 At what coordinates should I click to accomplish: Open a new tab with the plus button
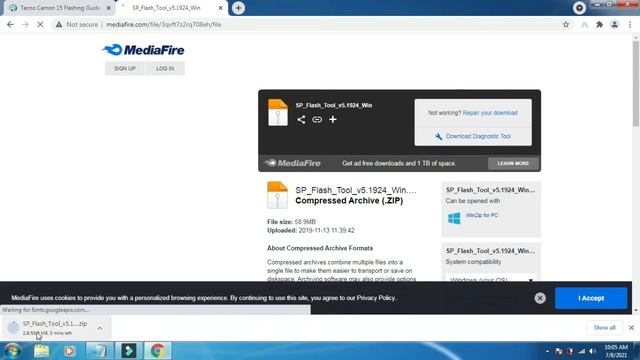[x=238, y=8]
